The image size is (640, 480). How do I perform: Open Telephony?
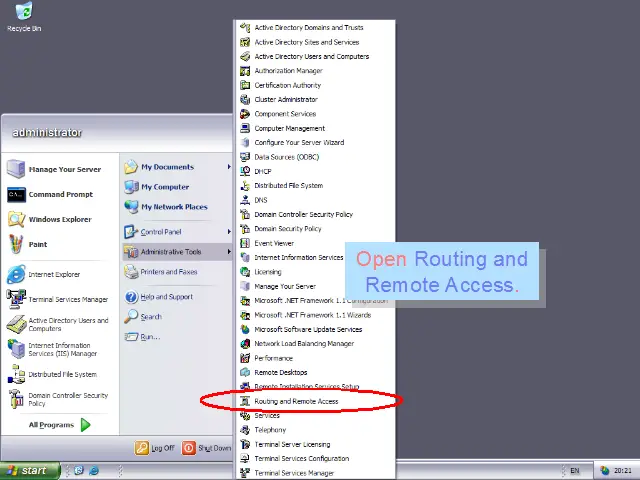[316, 430]
